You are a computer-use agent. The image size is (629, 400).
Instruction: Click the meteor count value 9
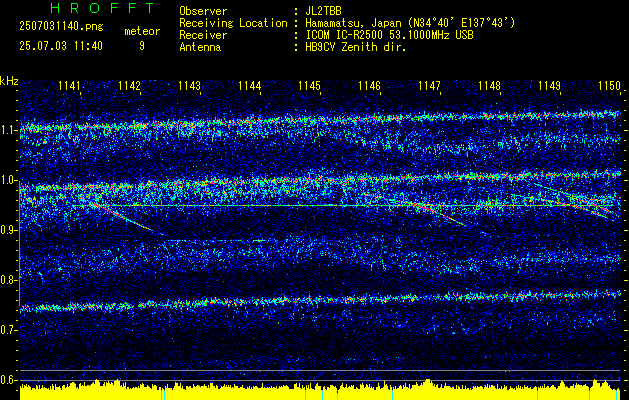pos(142,46)
